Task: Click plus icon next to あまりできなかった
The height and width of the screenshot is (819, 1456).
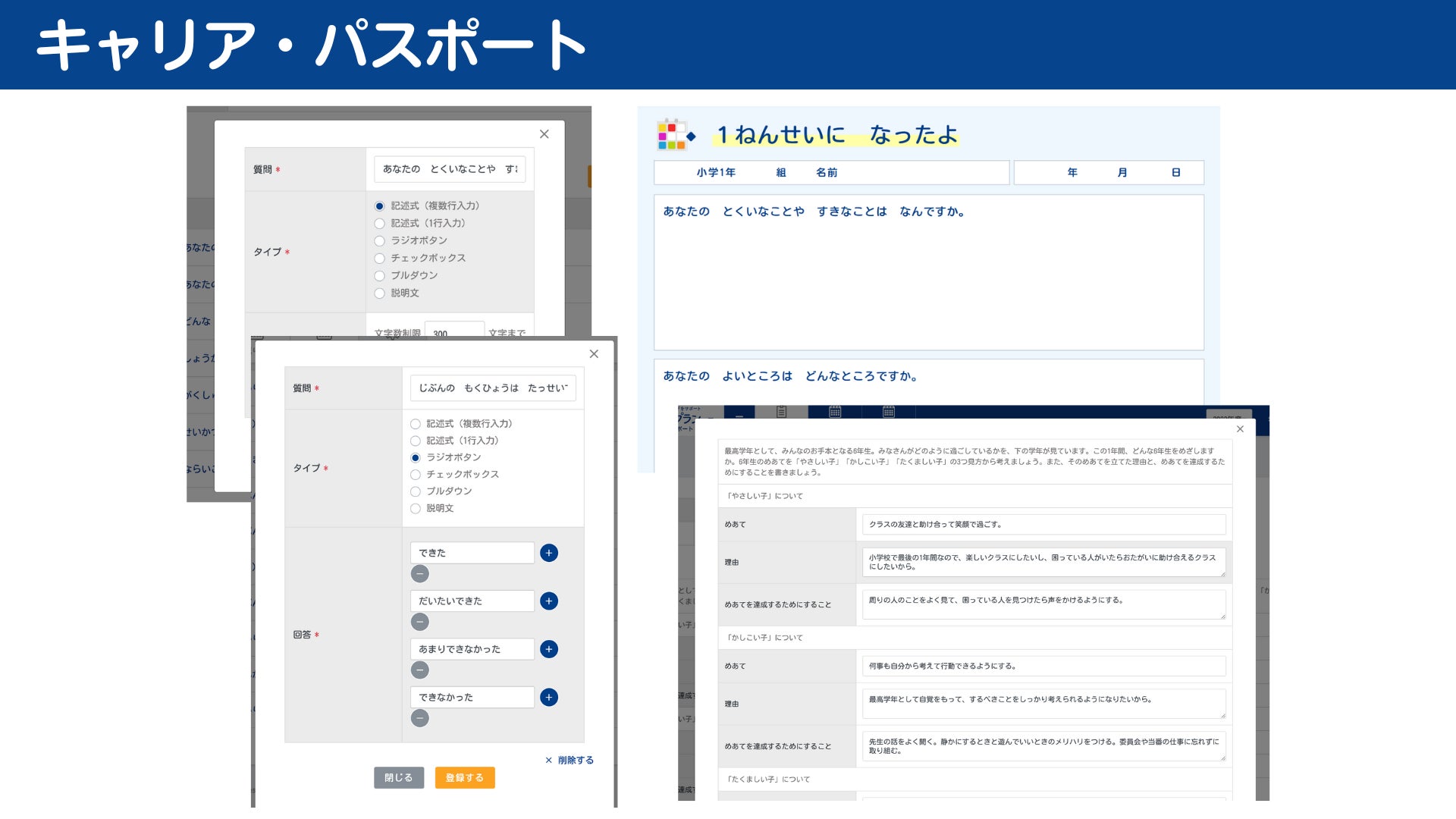Action: click(549, 649)
